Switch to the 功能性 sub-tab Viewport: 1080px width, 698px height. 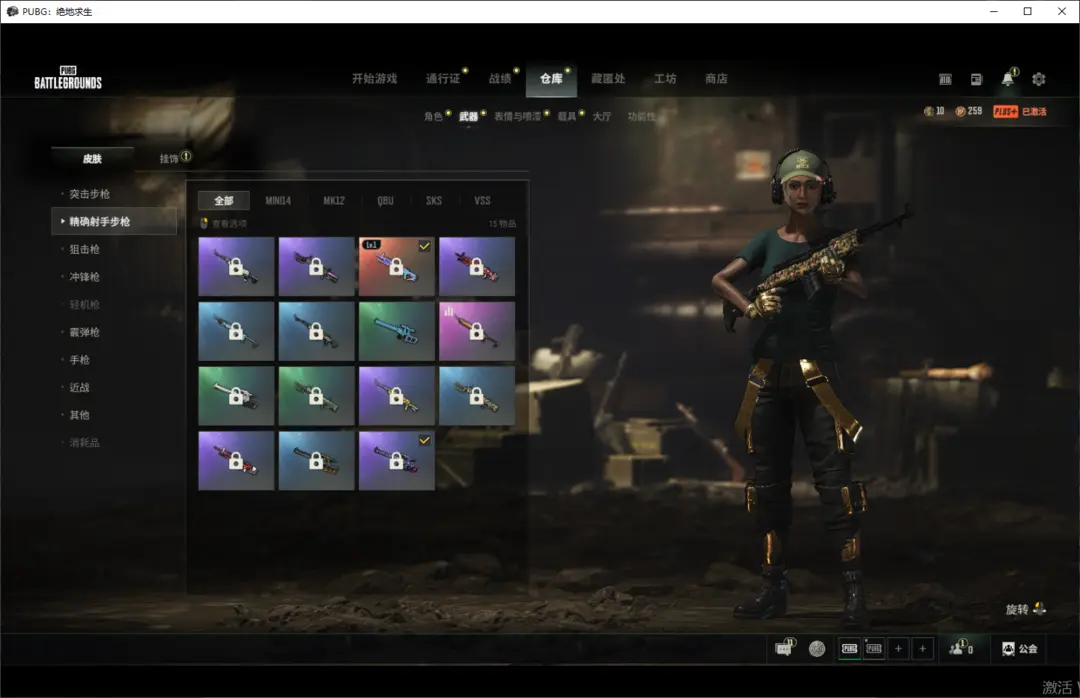[641, 116]
